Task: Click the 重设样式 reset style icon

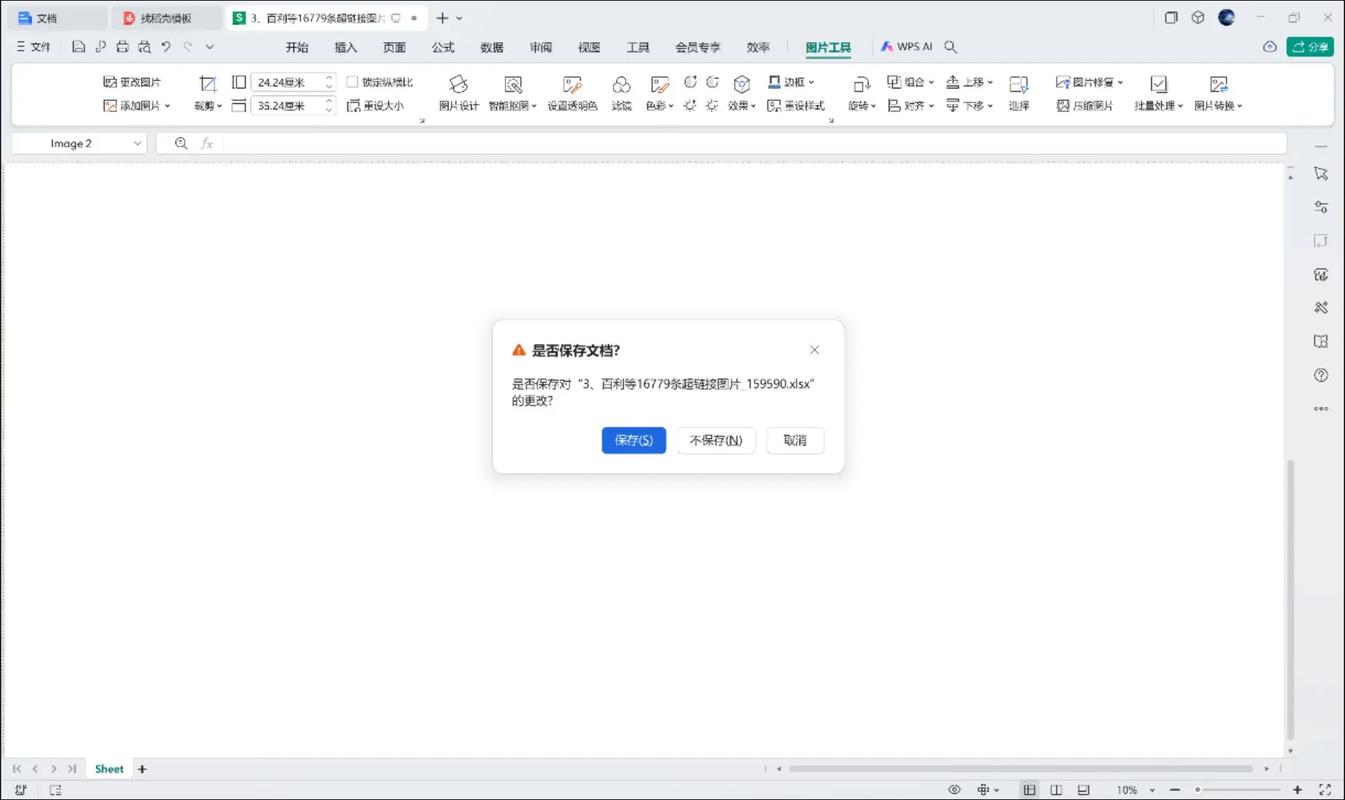Action: tap(774, 105)
